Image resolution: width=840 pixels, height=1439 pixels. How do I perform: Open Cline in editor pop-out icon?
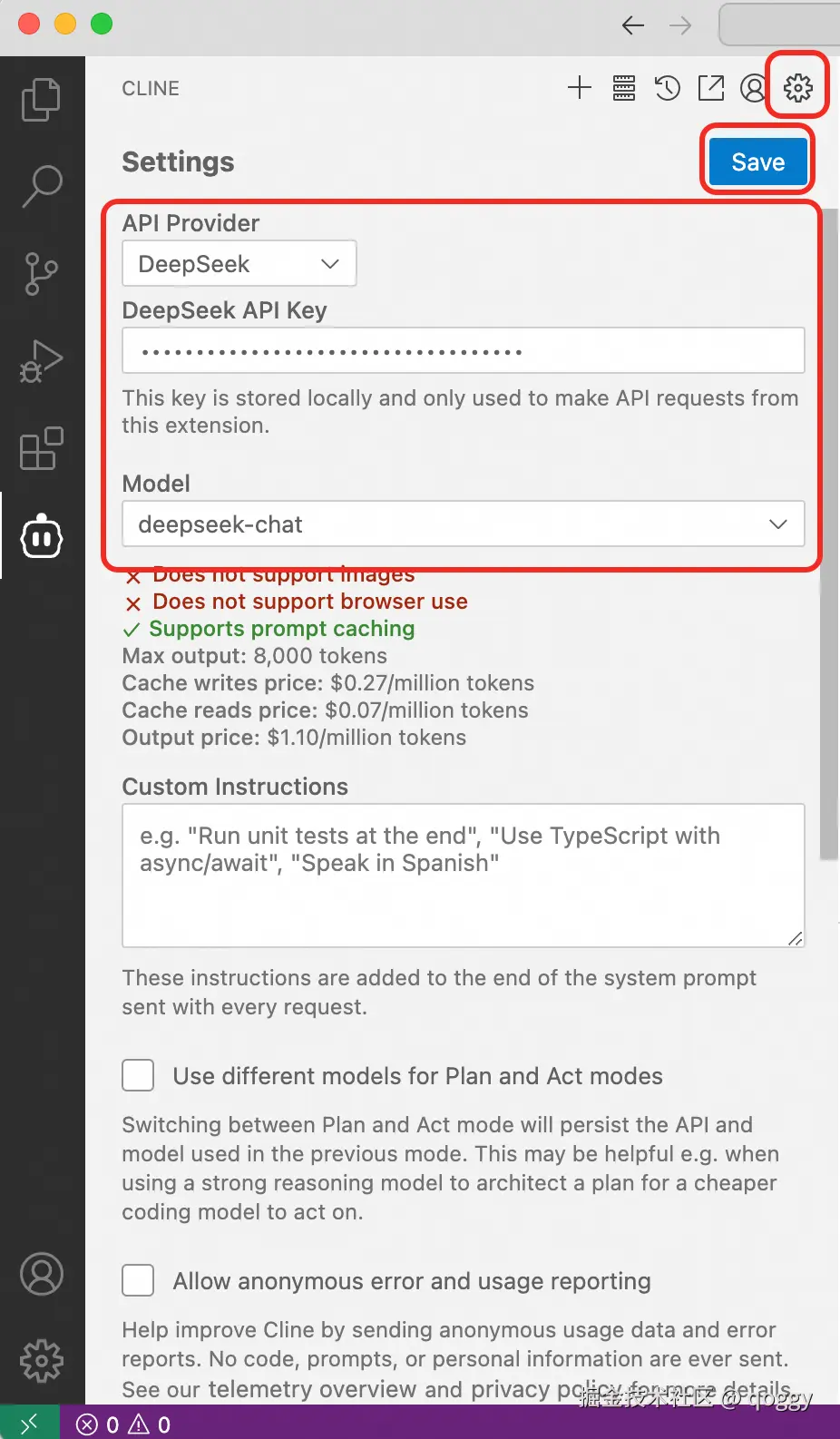coord(711,88)
